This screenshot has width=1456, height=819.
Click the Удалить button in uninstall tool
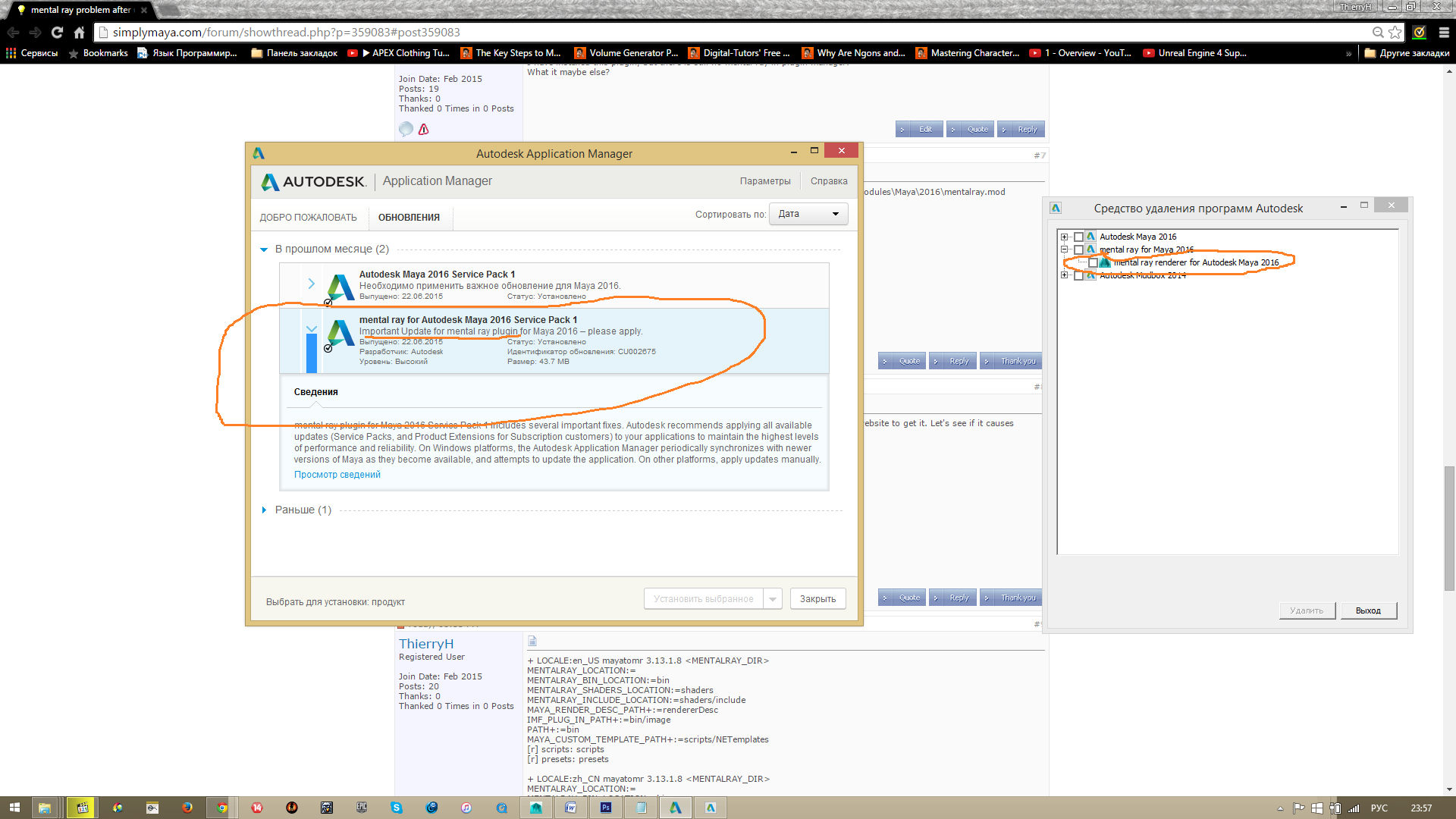point(1307,610)
